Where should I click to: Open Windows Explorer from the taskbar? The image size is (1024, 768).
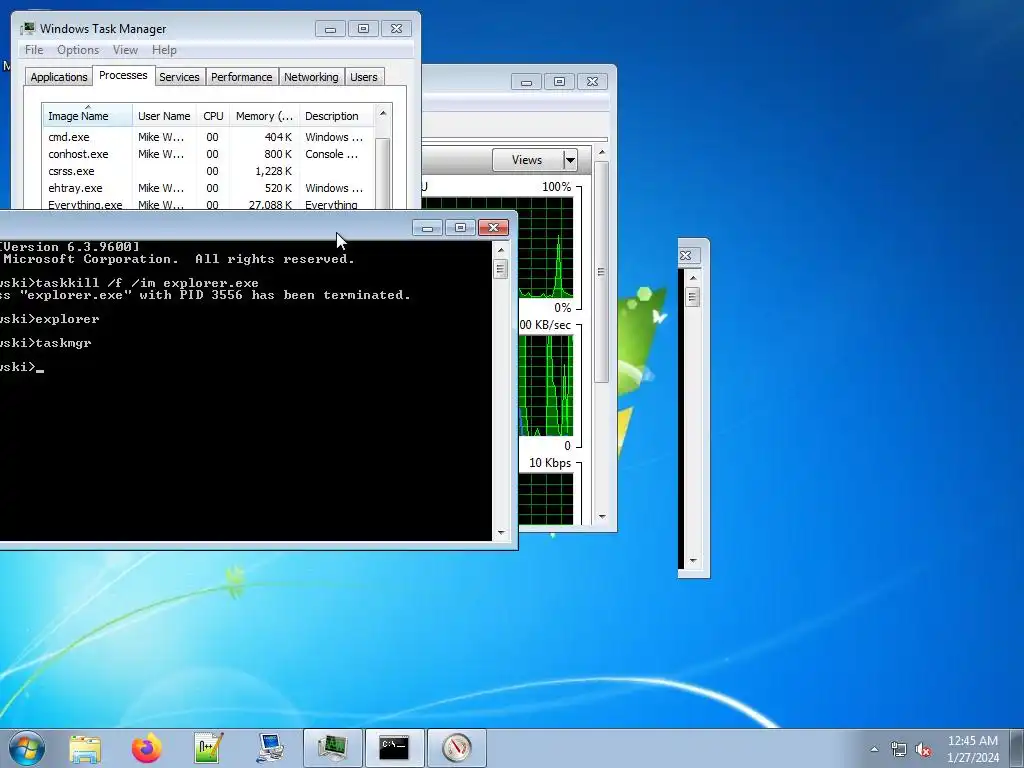(86, 748)
